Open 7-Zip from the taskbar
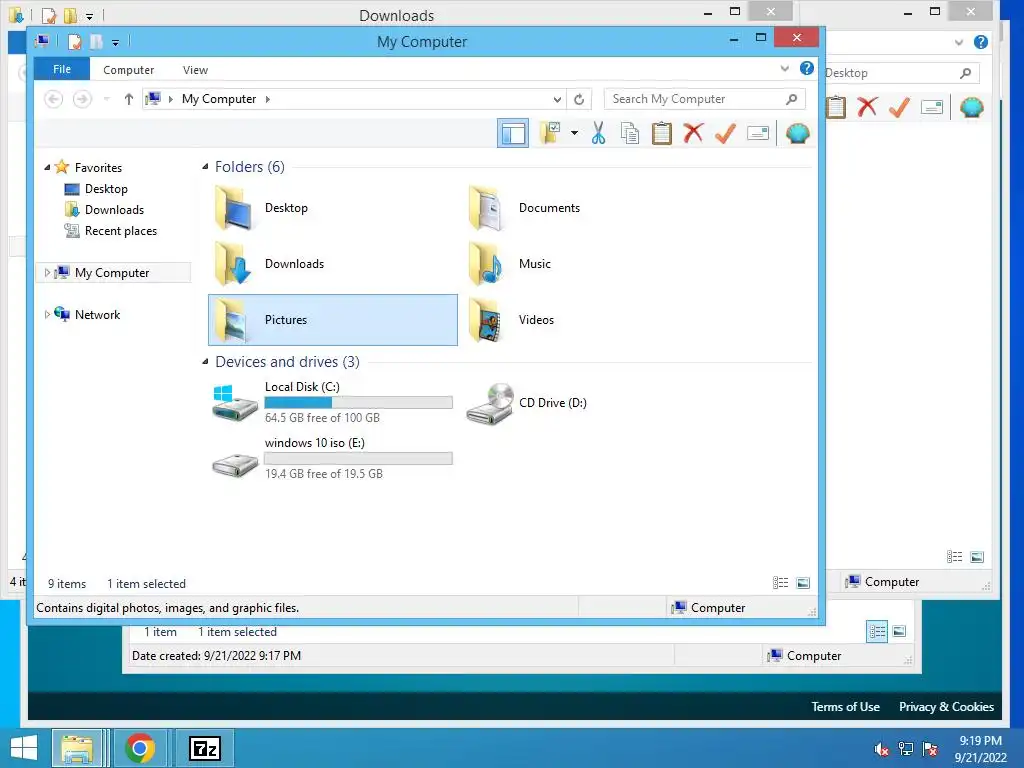 tap(204, 748)
